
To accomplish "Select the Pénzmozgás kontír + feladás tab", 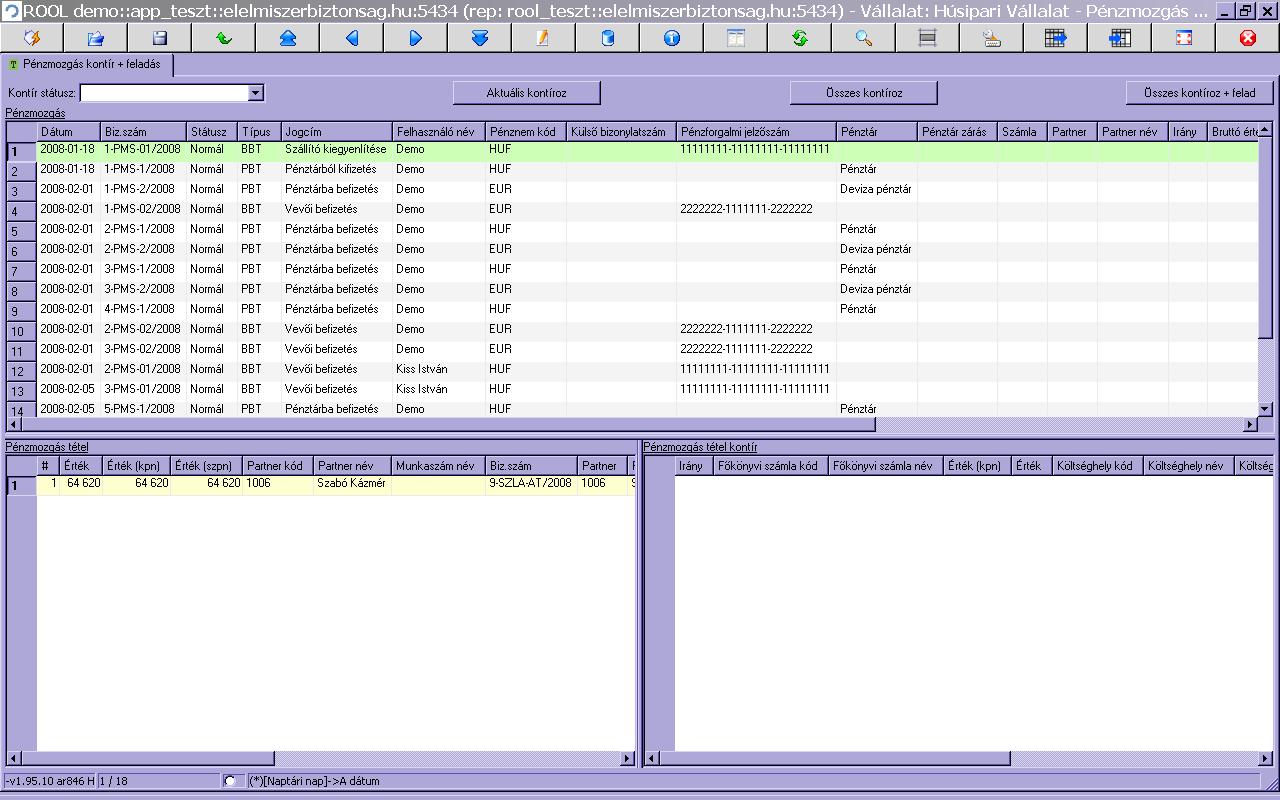I will (x=90, y=64).
